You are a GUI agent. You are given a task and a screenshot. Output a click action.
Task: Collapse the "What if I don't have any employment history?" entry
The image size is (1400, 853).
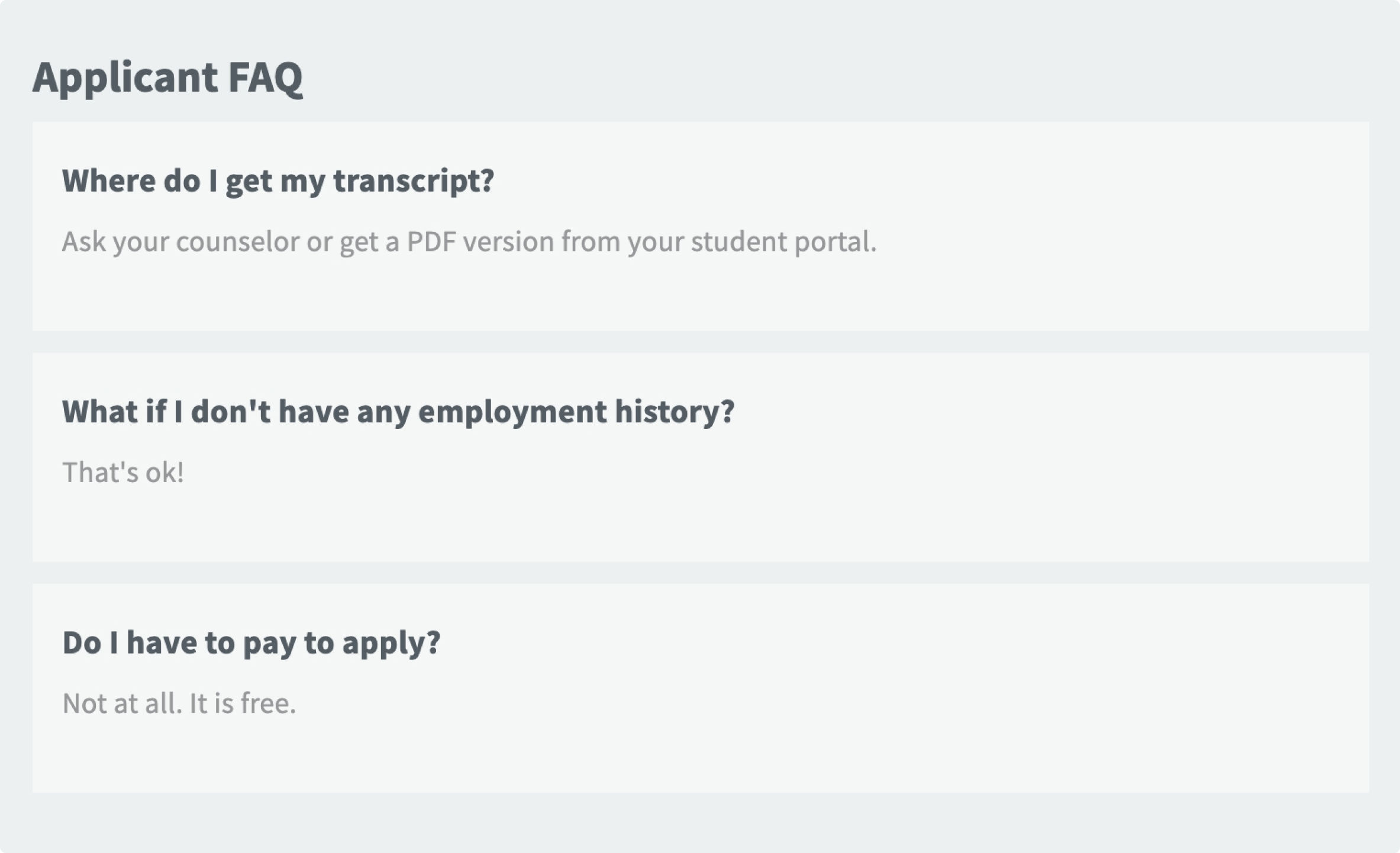[x=398, y=411]
